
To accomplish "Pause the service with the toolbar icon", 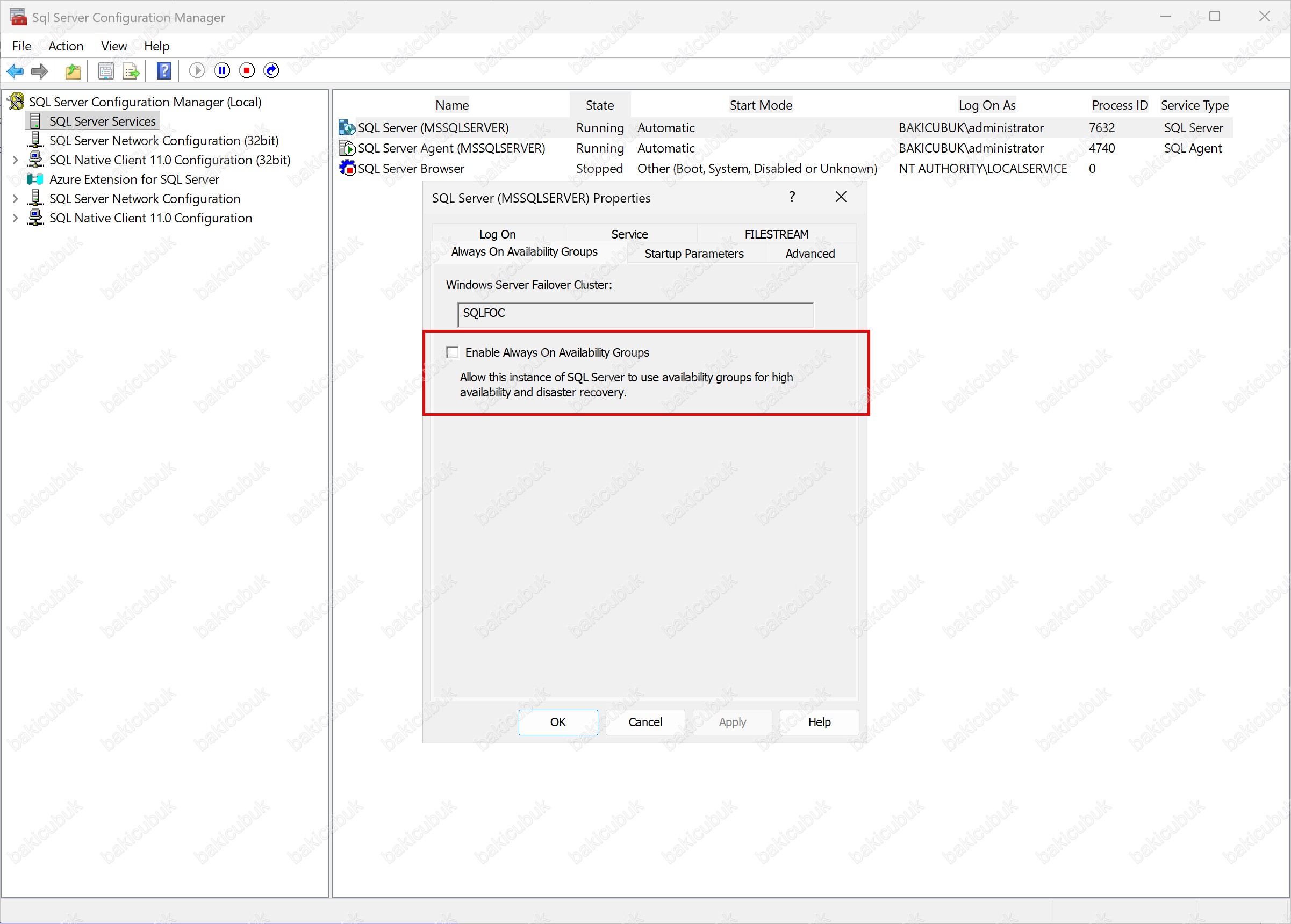I will (222, 70).
